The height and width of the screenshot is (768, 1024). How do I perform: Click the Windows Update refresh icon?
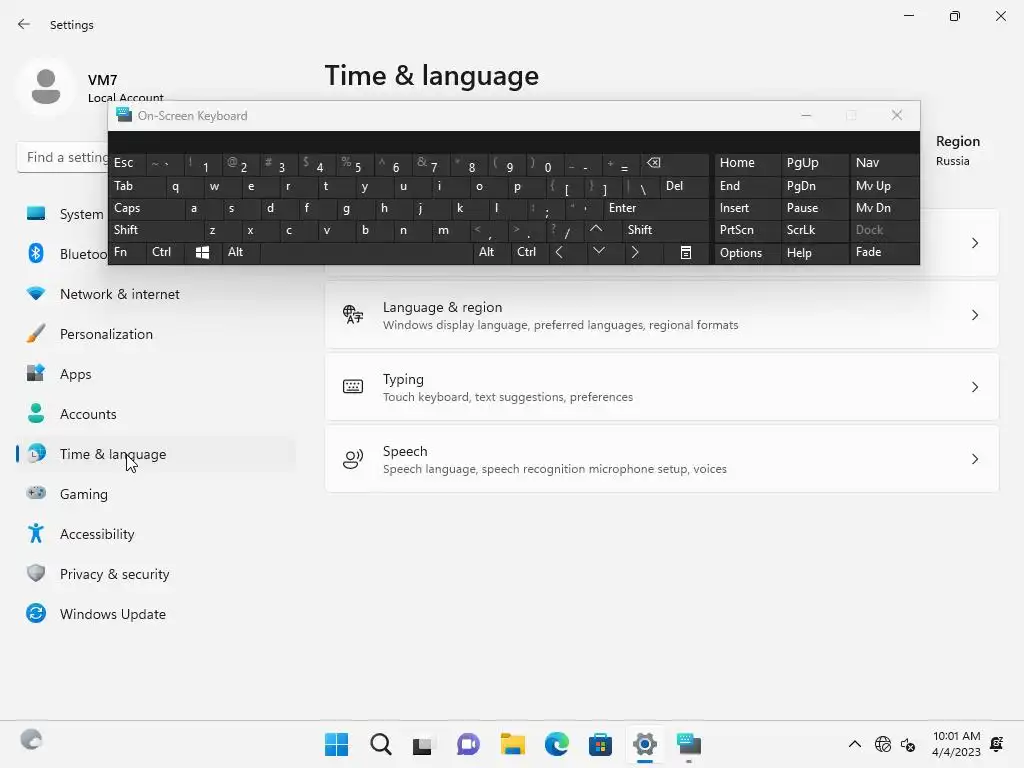tap(36, 613)
